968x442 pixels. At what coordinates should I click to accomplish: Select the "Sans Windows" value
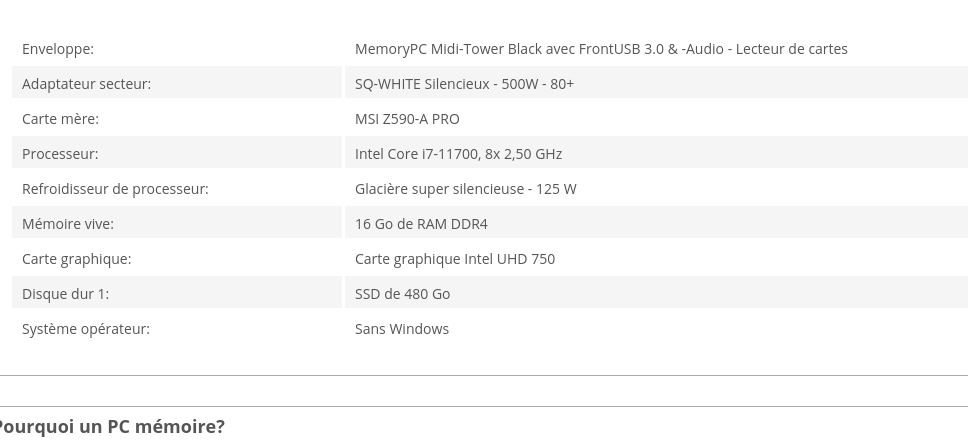pyautogui.click(x=402, y=329)
